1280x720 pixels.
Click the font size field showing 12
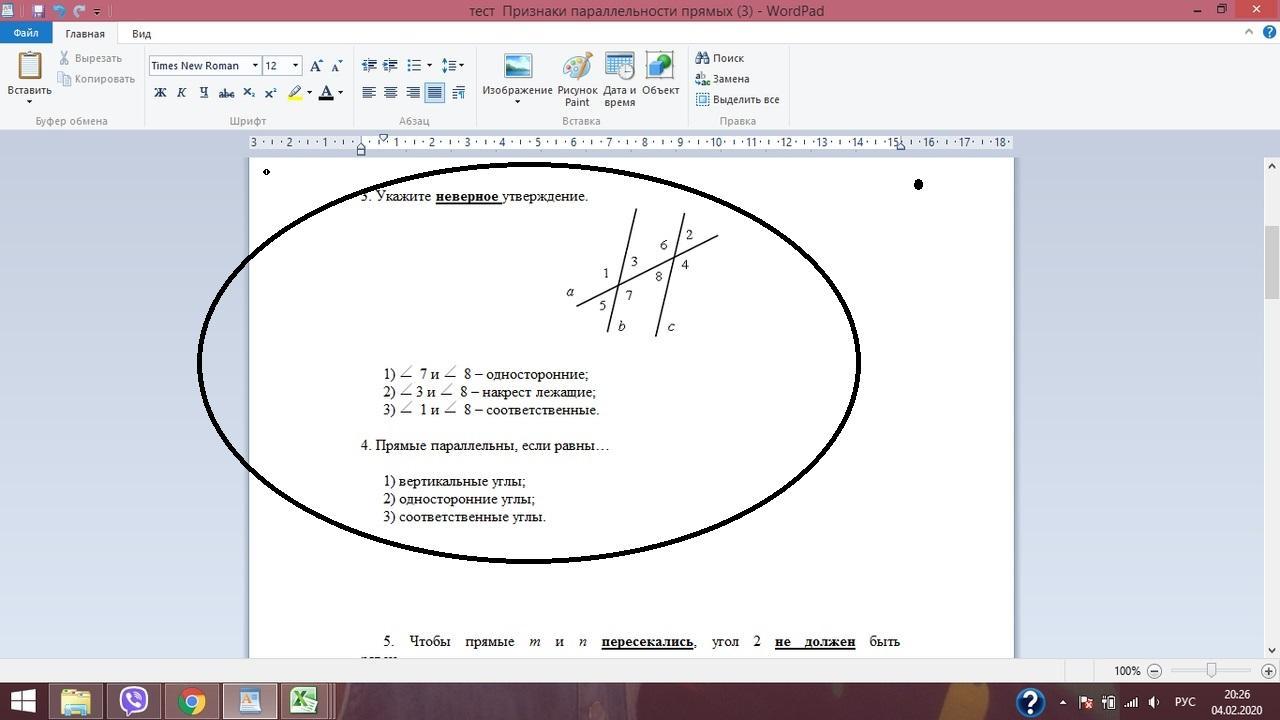276,66
